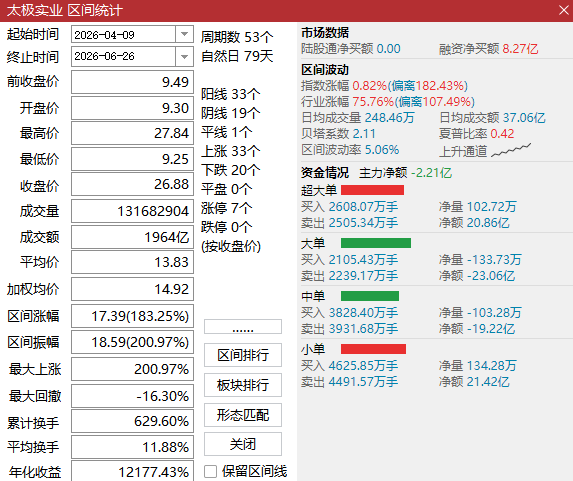Click the 上涨 33个 count
Screen dimensions: 573x481
tap(231, 151)
